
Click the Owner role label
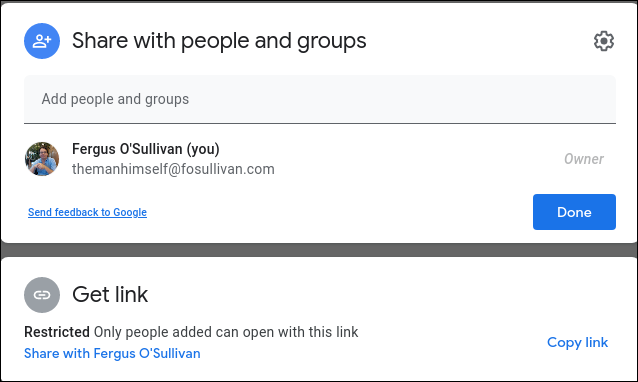pyautogui.click(x=584, y=159)
